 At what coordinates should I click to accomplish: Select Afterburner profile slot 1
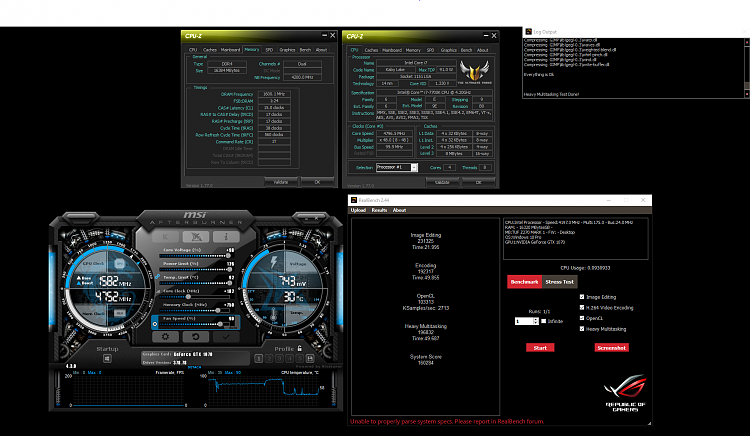[259, 358]
